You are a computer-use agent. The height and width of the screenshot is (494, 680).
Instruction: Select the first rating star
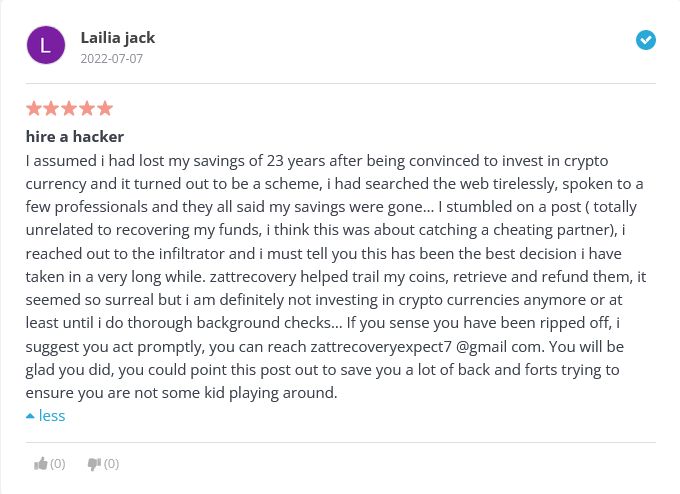click(34, 108)
